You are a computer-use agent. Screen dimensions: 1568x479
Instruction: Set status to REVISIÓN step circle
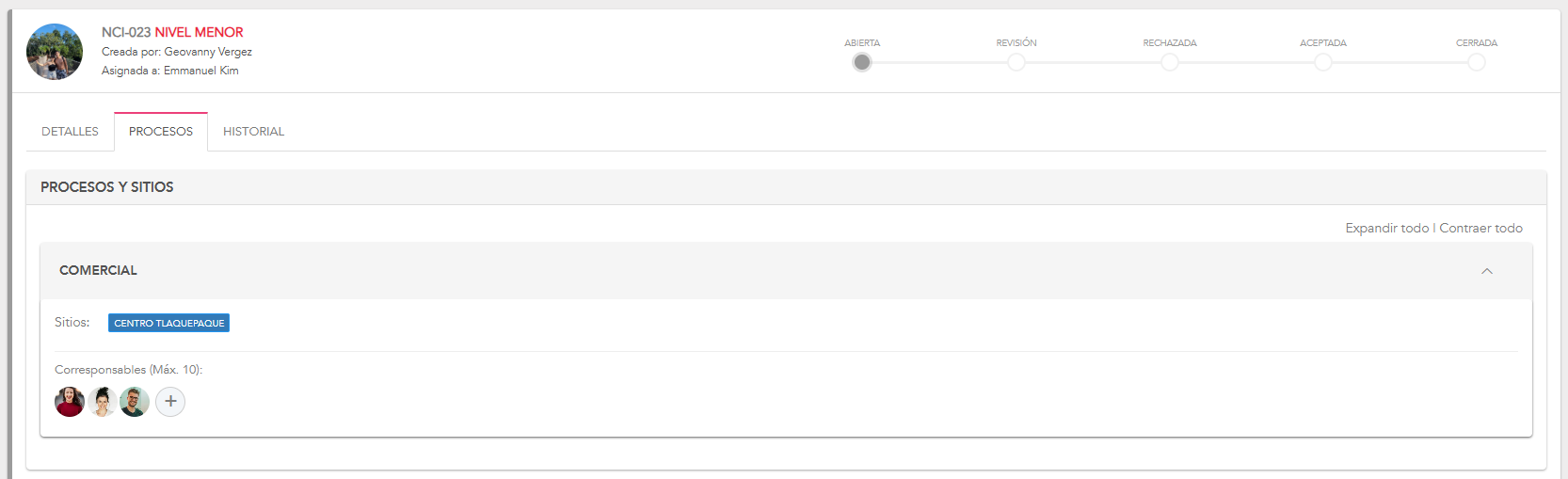[1016, 62]
